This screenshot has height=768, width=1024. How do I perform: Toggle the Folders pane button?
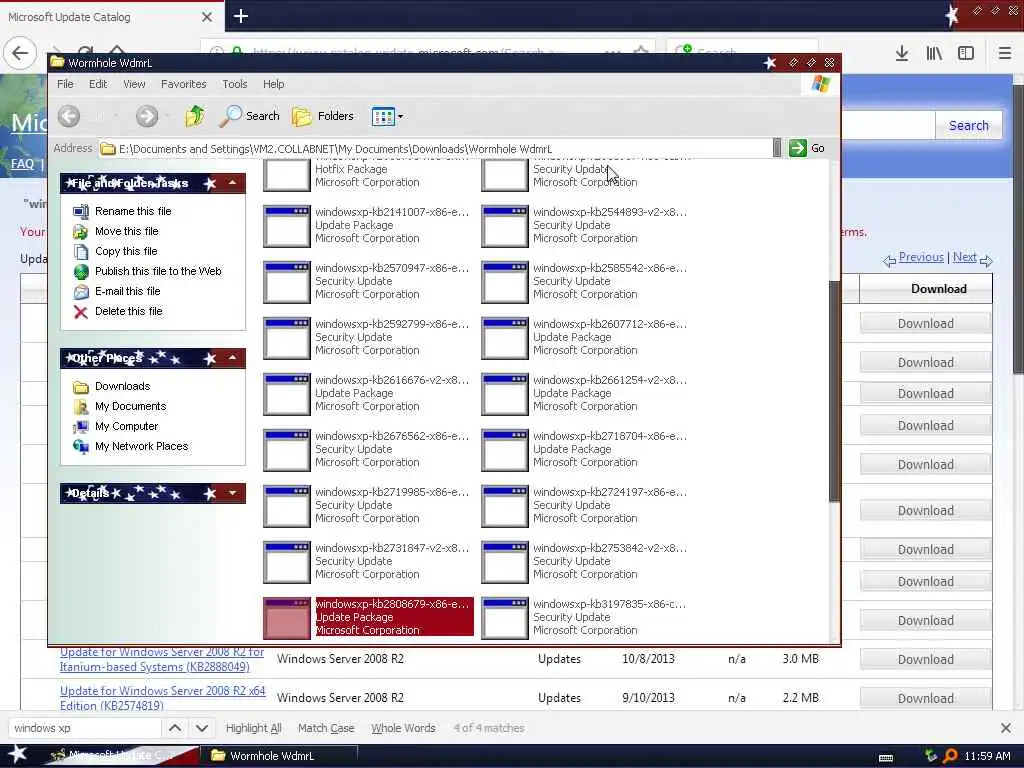(323, 116)
